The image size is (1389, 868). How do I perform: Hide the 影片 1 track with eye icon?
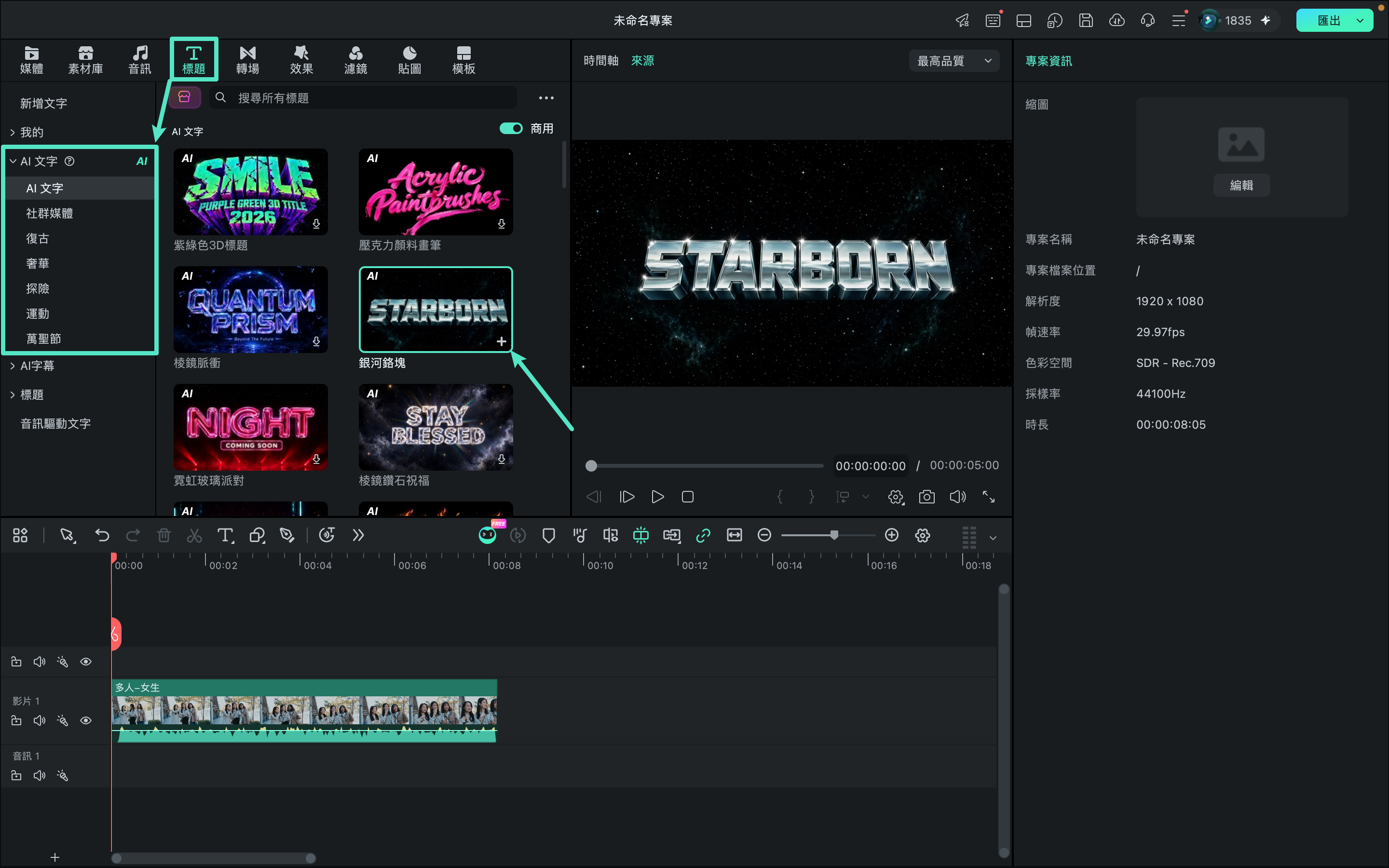point(85,720)
